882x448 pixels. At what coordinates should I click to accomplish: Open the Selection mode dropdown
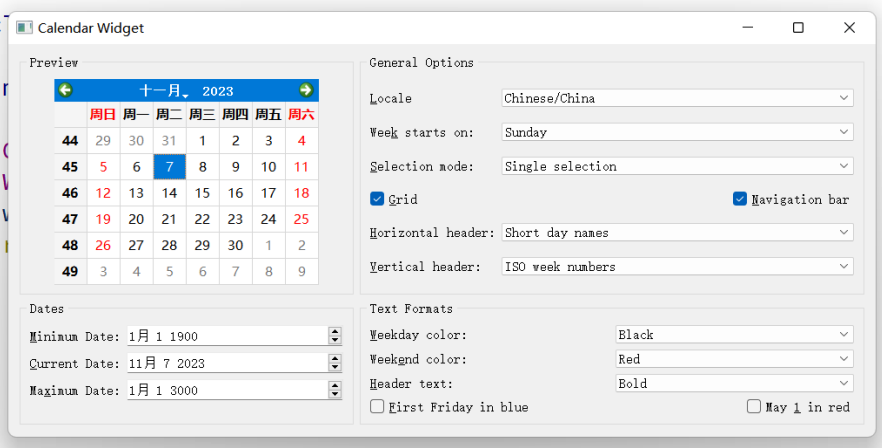pyautogui.click(x=677, y=166)
